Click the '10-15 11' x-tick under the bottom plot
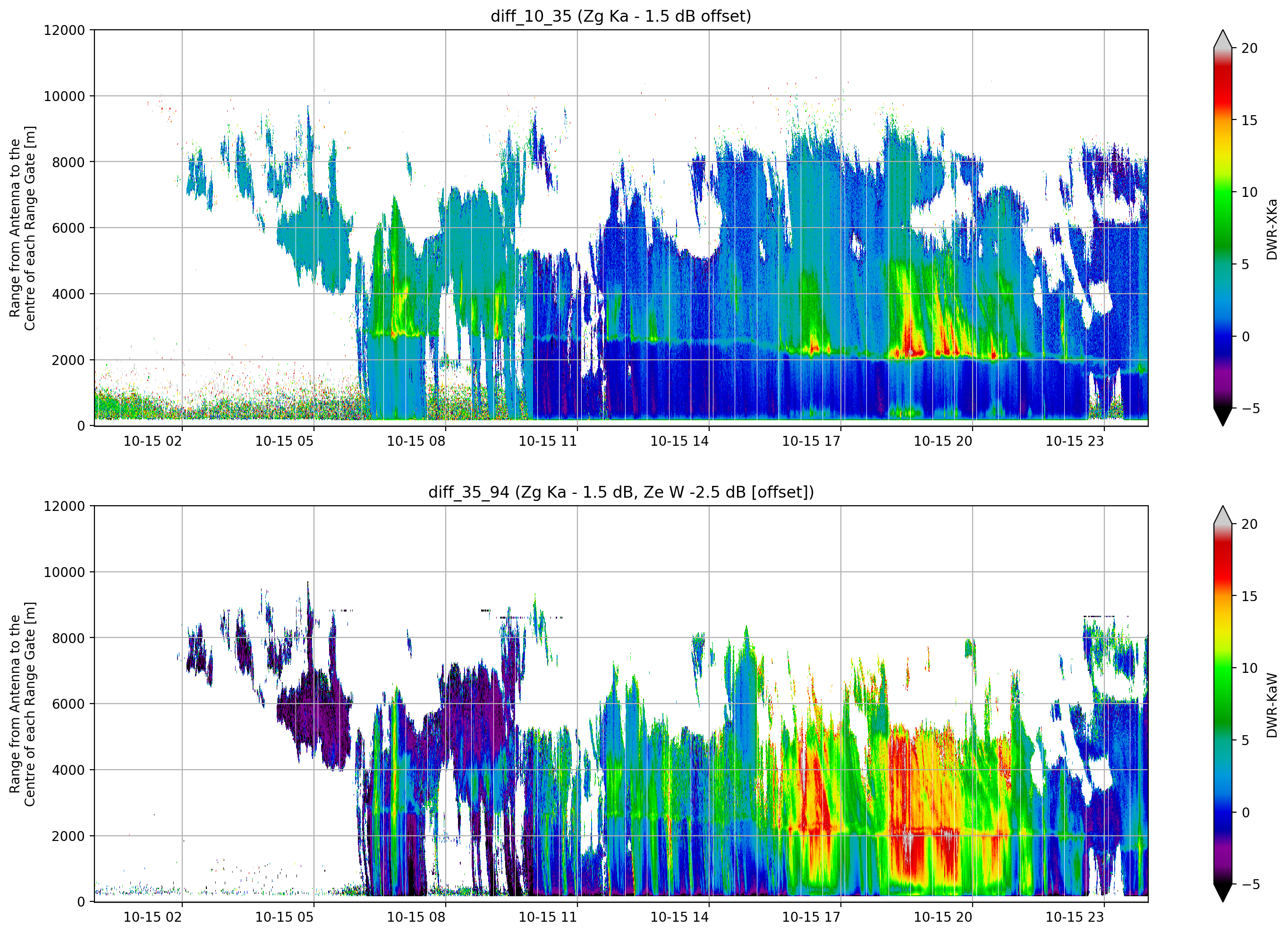Screen dimensions: 1288x934 tap(548, 917)
